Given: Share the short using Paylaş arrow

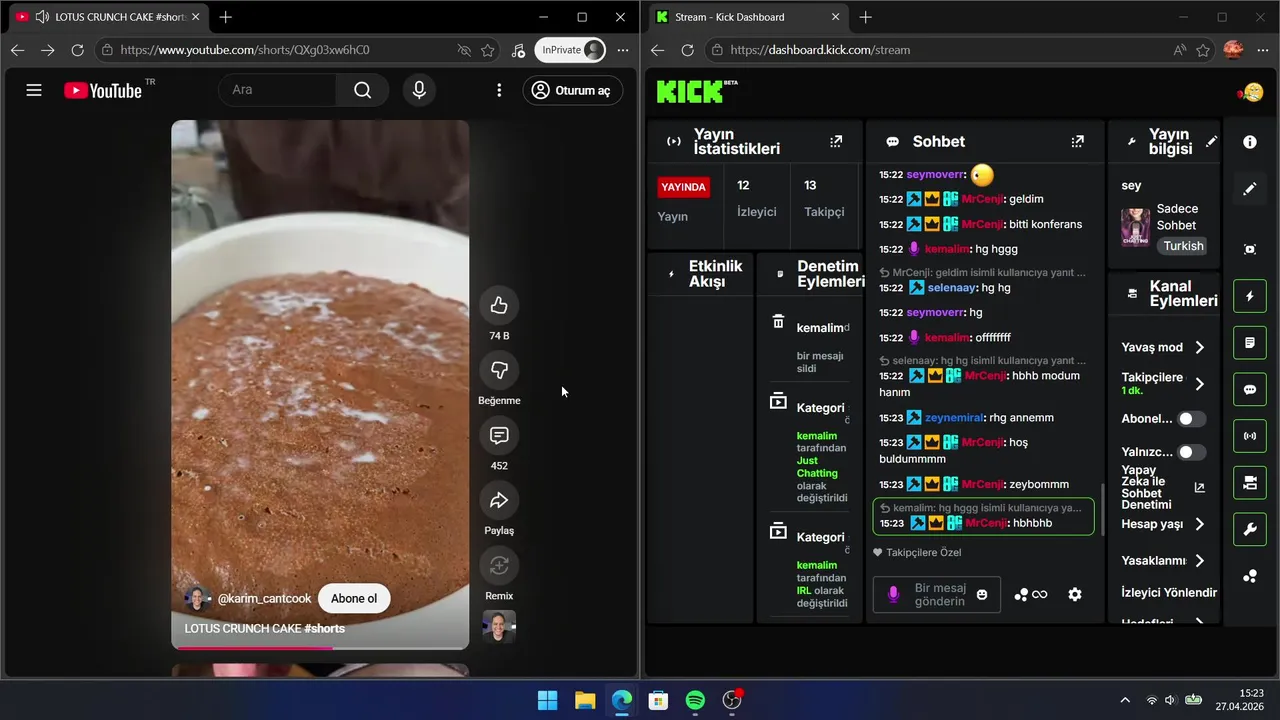Looking at the screenshot, I should (x=499, y=501).
